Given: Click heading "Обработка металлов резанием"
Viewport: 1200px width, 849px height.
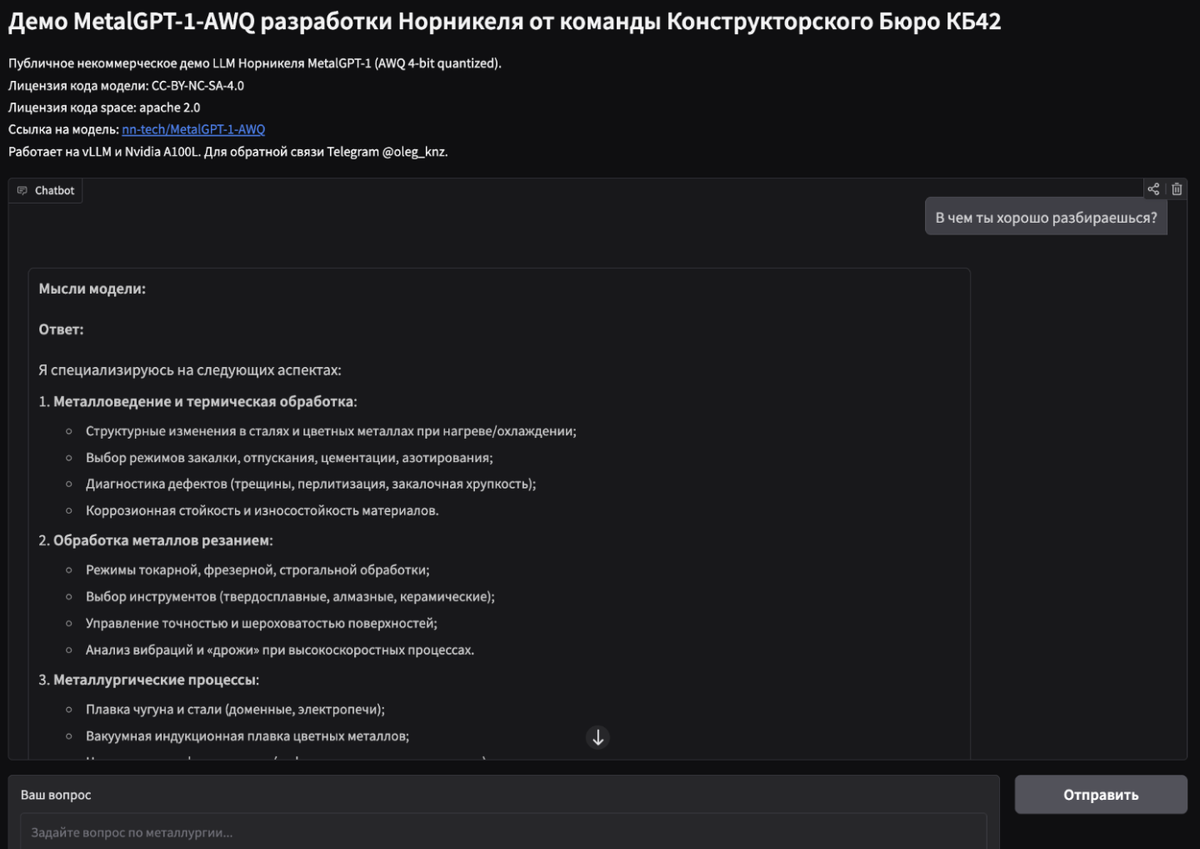Looking at the screenshot, I should tap(161, 541).
